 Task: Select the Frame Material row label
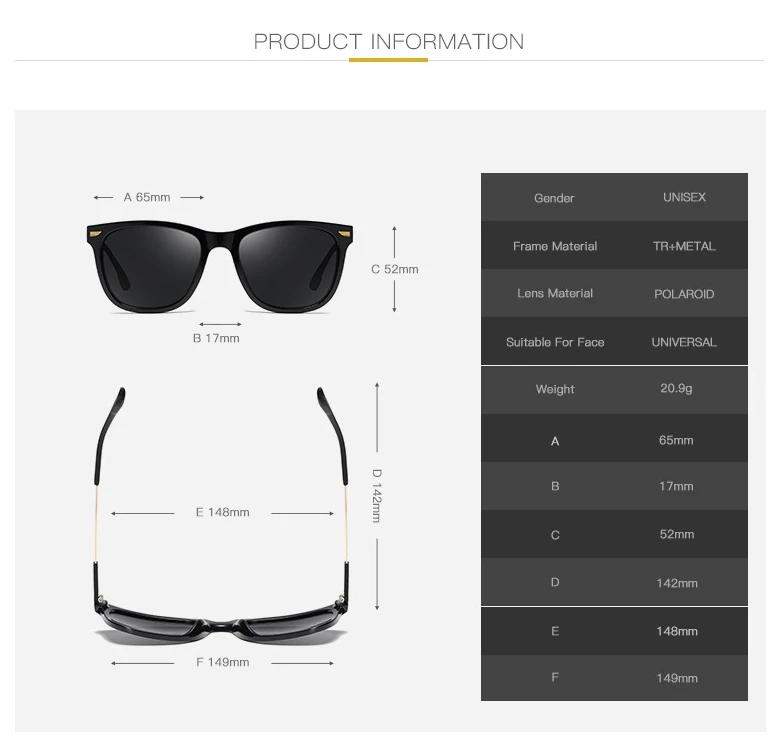555,246
